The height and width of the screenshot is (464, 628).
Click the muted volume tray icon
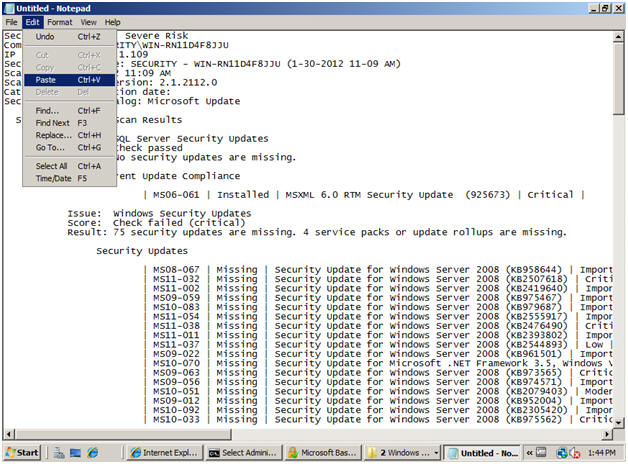575,453
